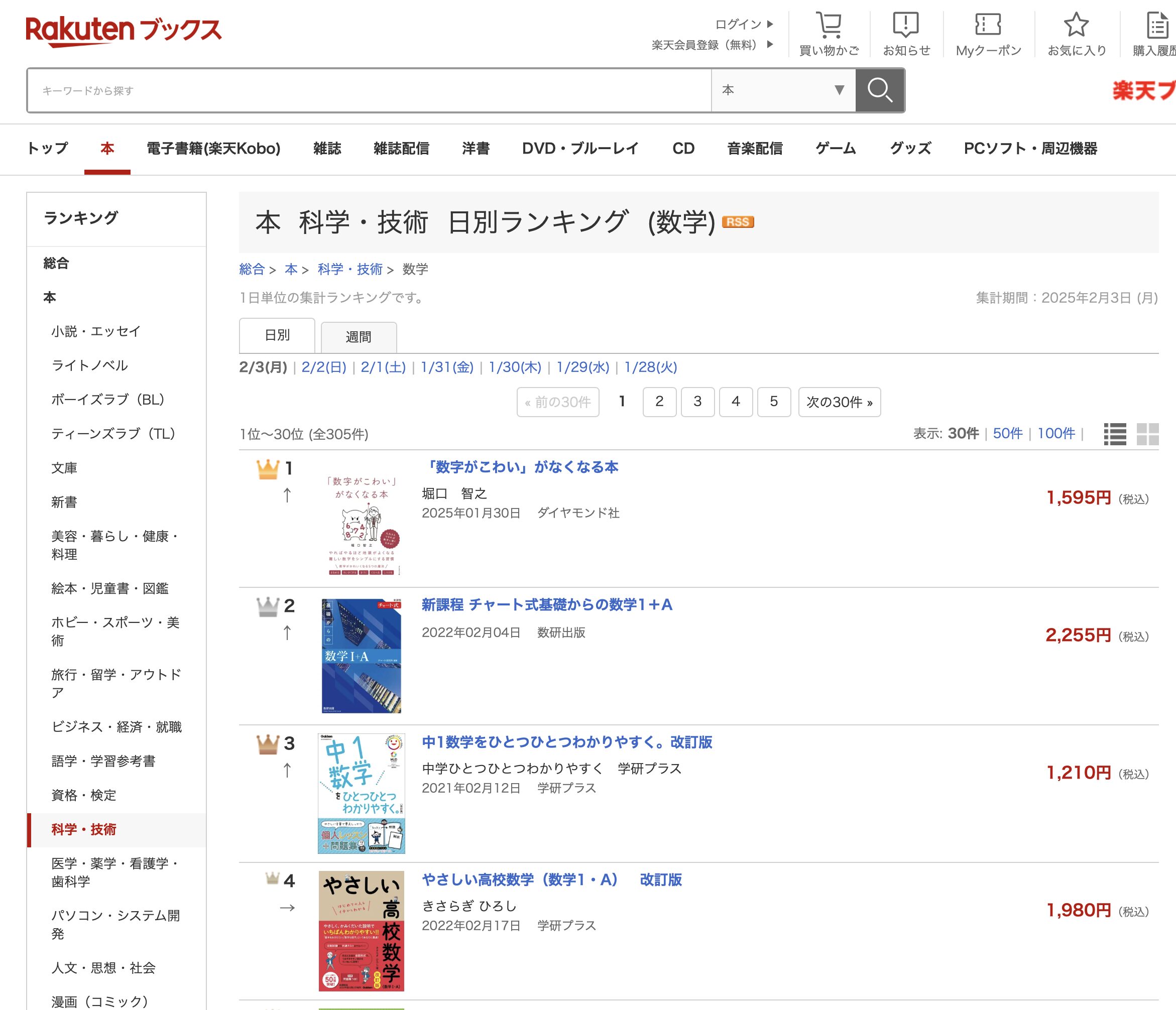This screenshot has height=1010, width=1176.
Task: Open the ゲーム navigation tab
Action: coord(836,149)
